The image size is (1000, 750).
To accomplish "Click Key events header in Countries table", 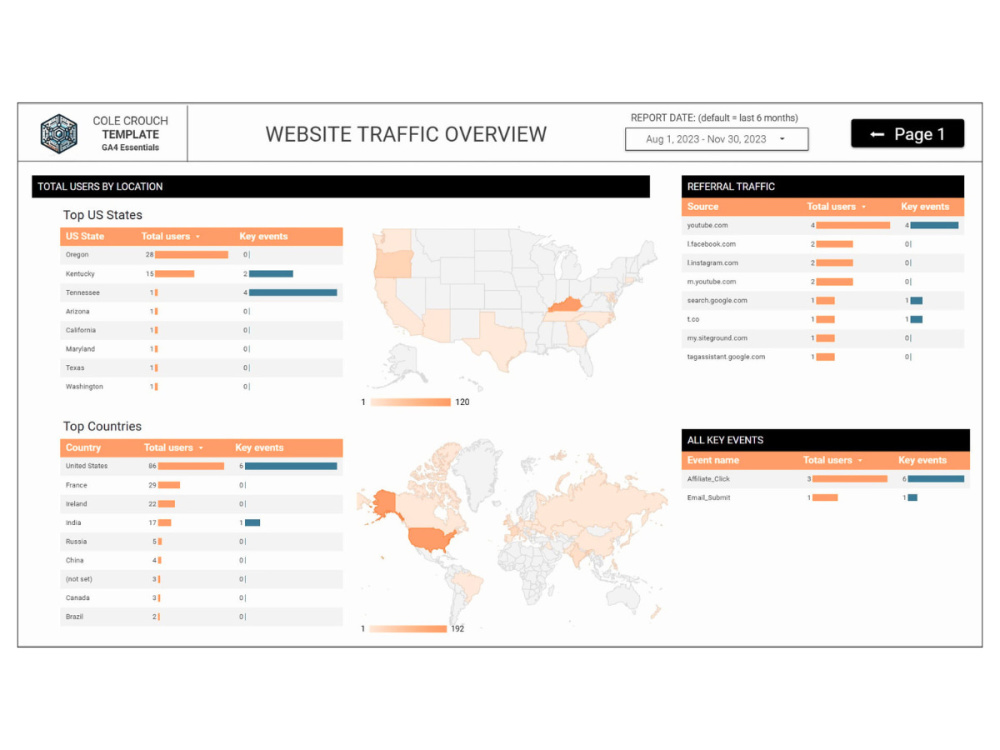I will [259, 448].
